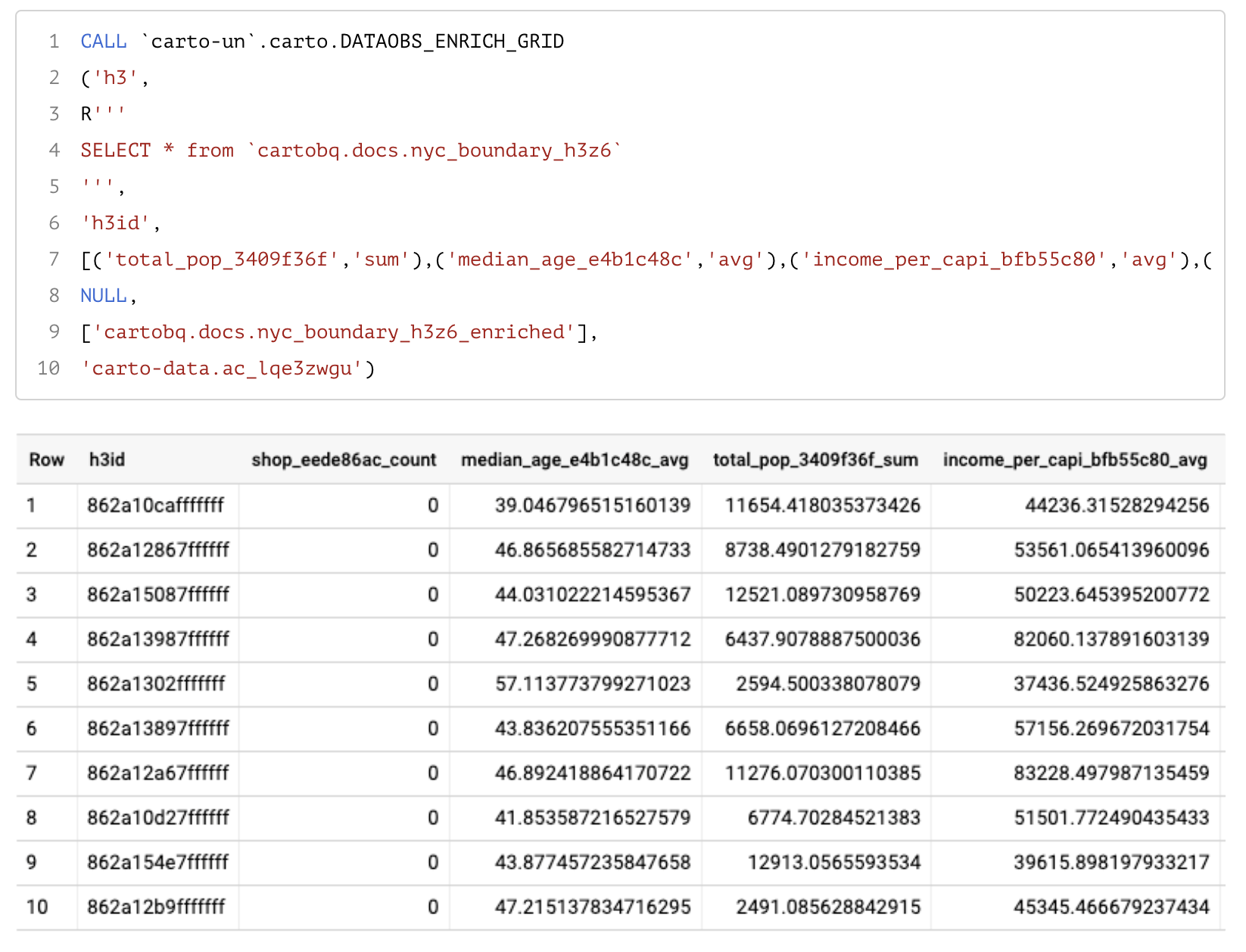Select h3id cell 862a12a67ffffff
This screenshot has width=1246, height=952.
click(157, 773)
